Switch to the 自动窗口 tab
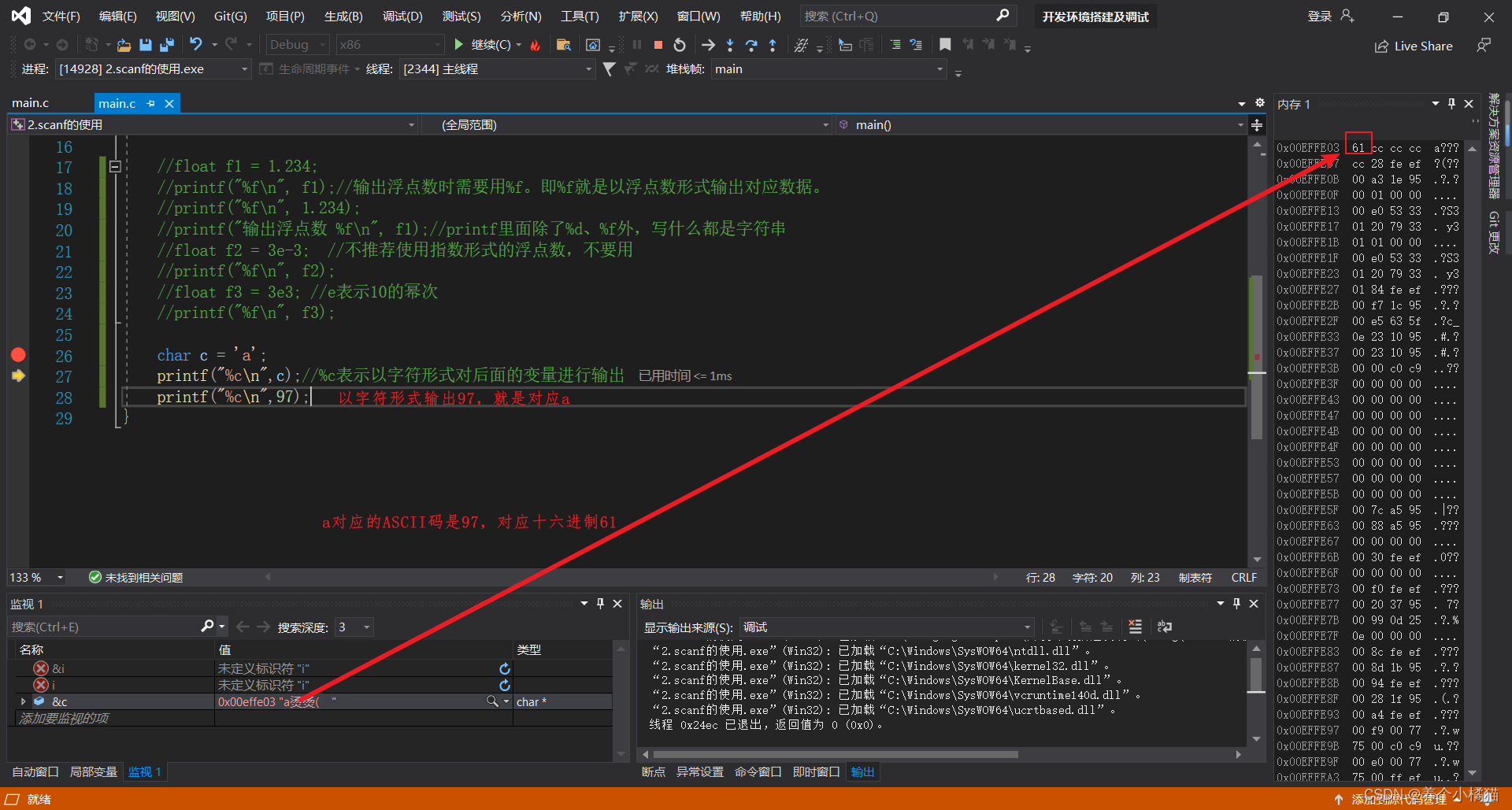Viewport: 1512px width, 810px height. coord(35,772)
